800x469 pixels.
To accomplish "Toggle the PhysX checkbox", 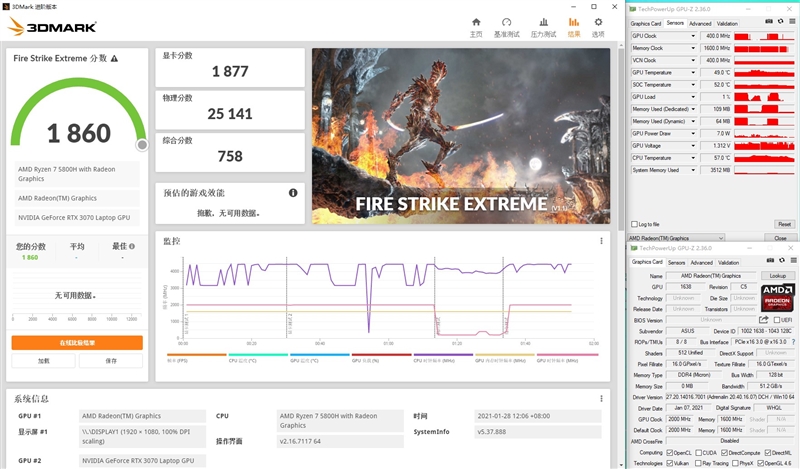I will point(735,463).
